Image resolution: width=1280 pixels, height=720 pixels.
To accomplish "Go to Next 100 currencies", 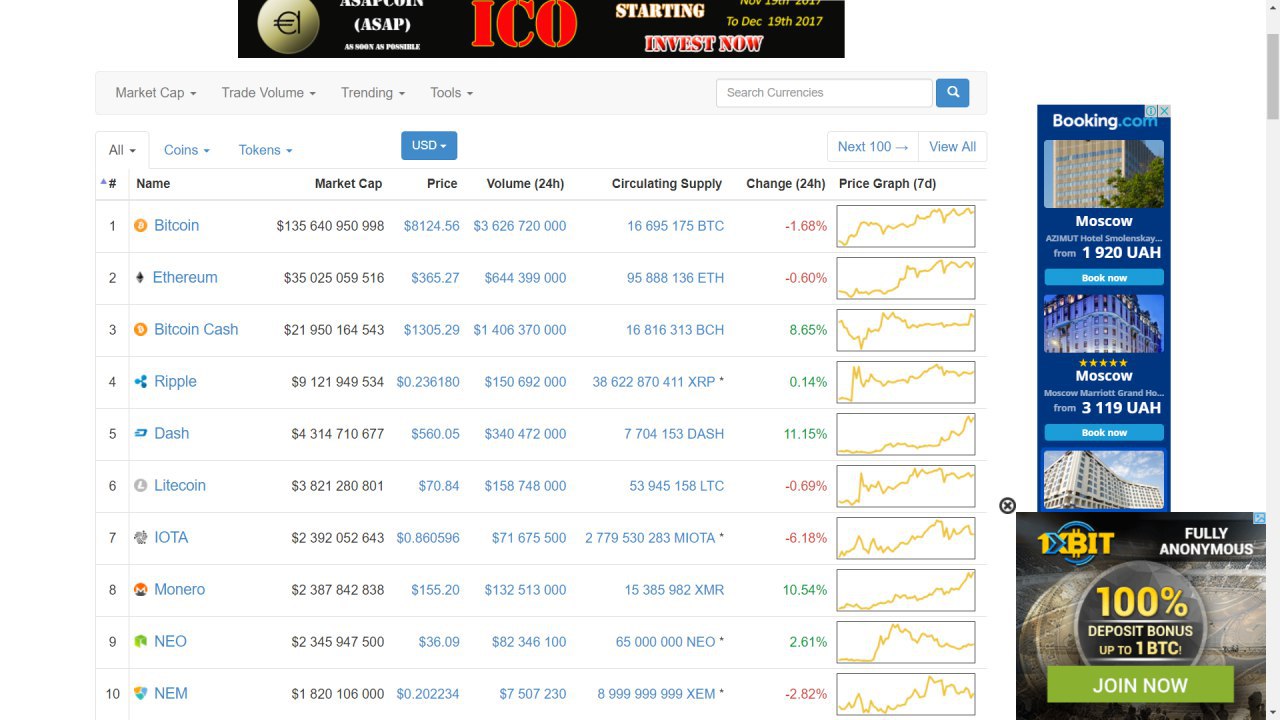I will coord(873,147).
